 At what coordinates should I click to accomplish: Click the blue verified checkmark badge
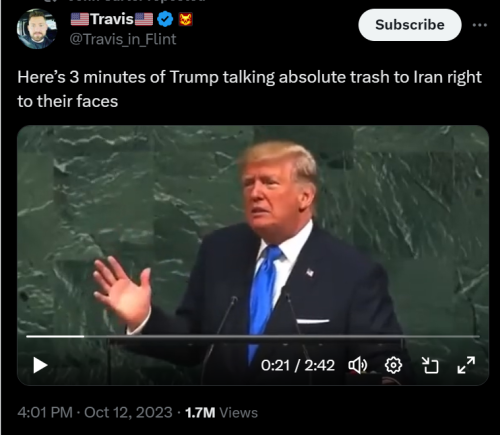[x=165, y=19]
